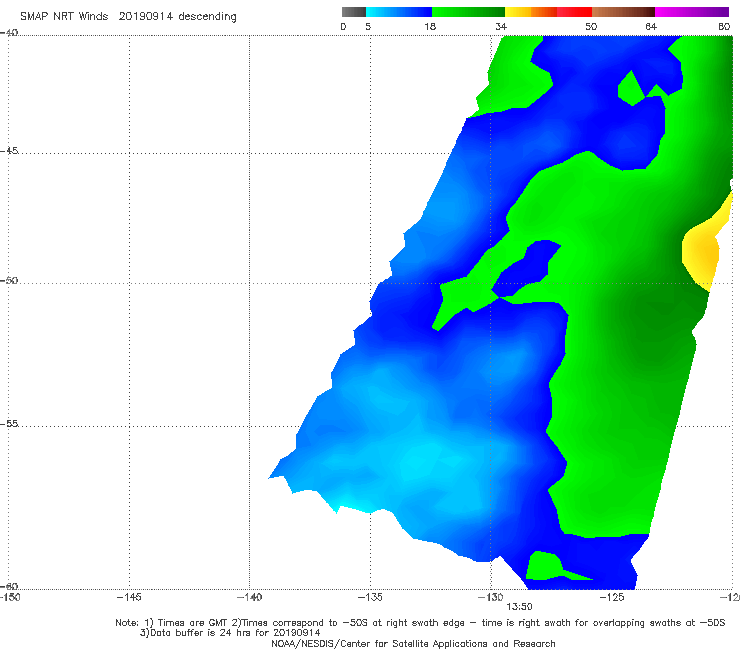This screenshot has height=650, width=740.
Task: Click the yellow high-wind patch on the map
Action: [702, 253]
